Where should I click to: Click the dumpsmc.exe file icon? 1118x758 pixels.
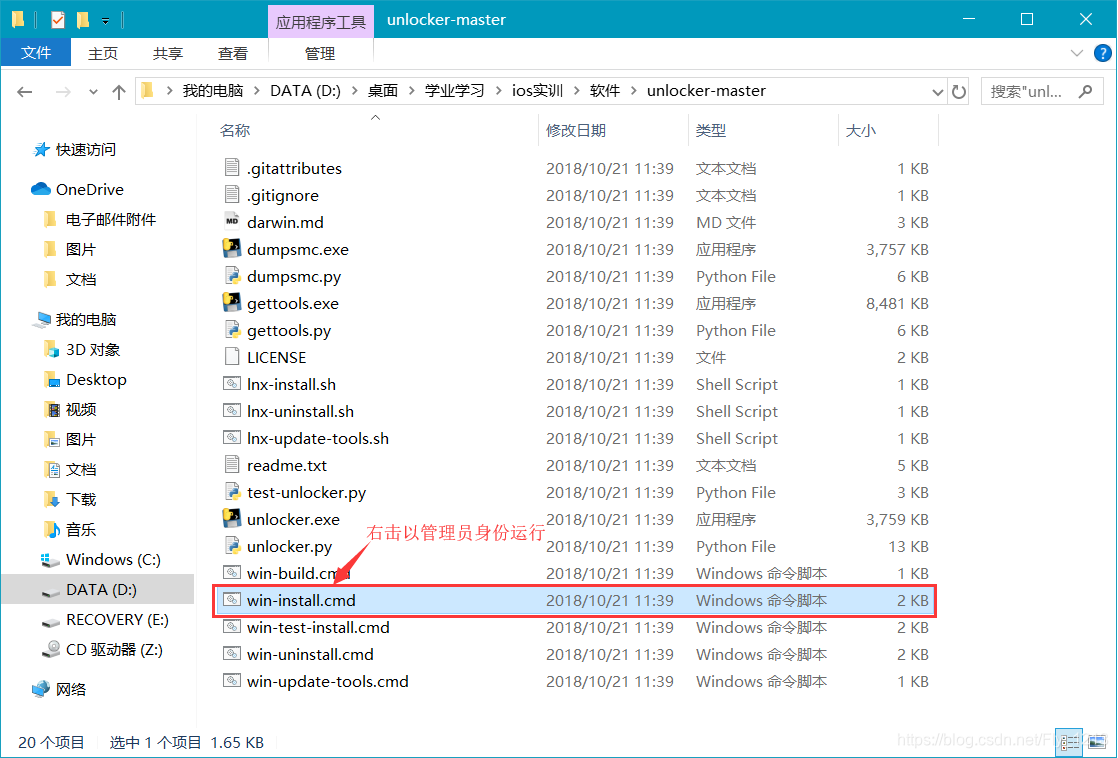(232, 249)
